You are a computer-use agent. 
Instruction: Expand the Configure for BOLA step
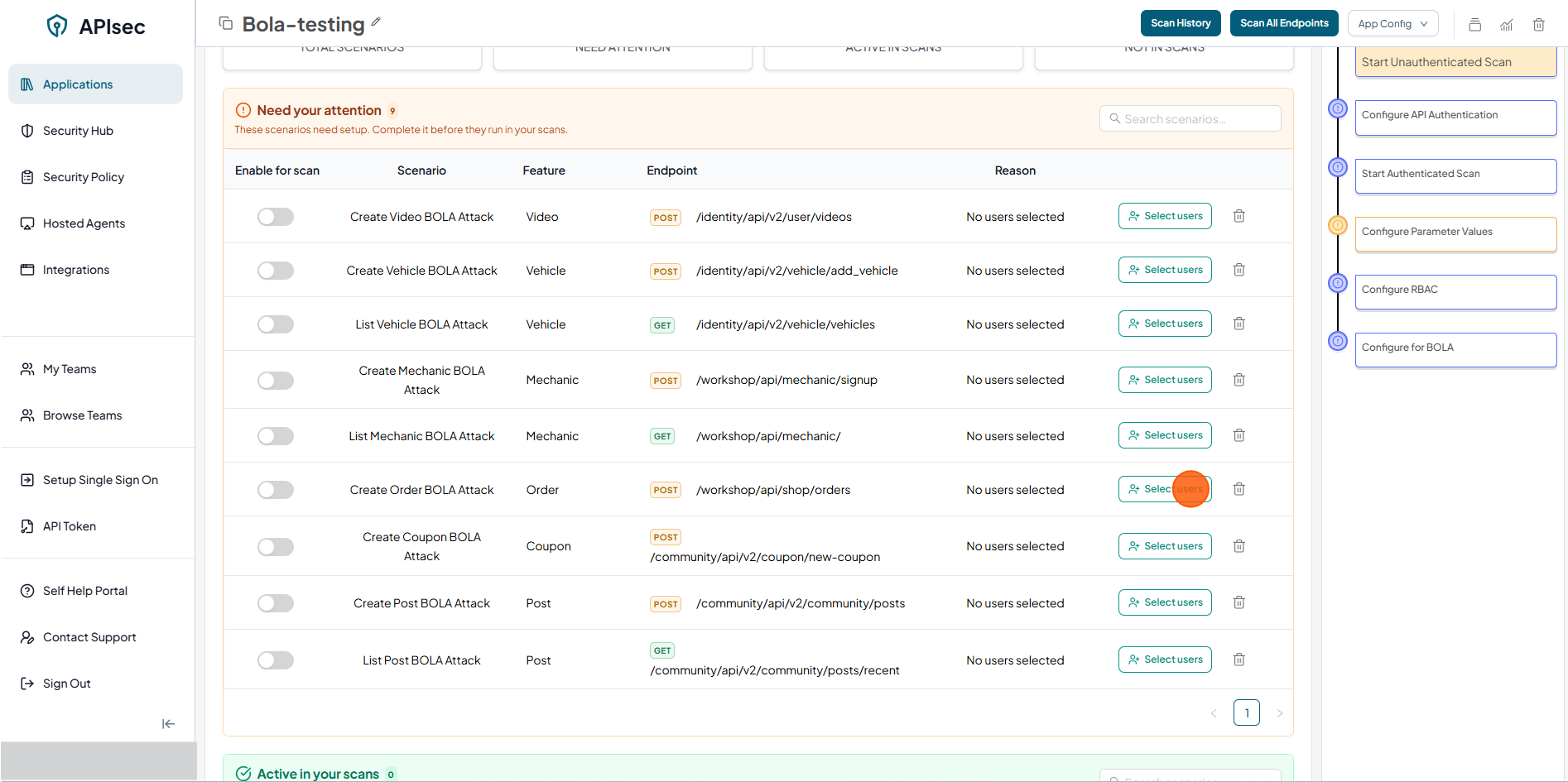[1455, 348]
